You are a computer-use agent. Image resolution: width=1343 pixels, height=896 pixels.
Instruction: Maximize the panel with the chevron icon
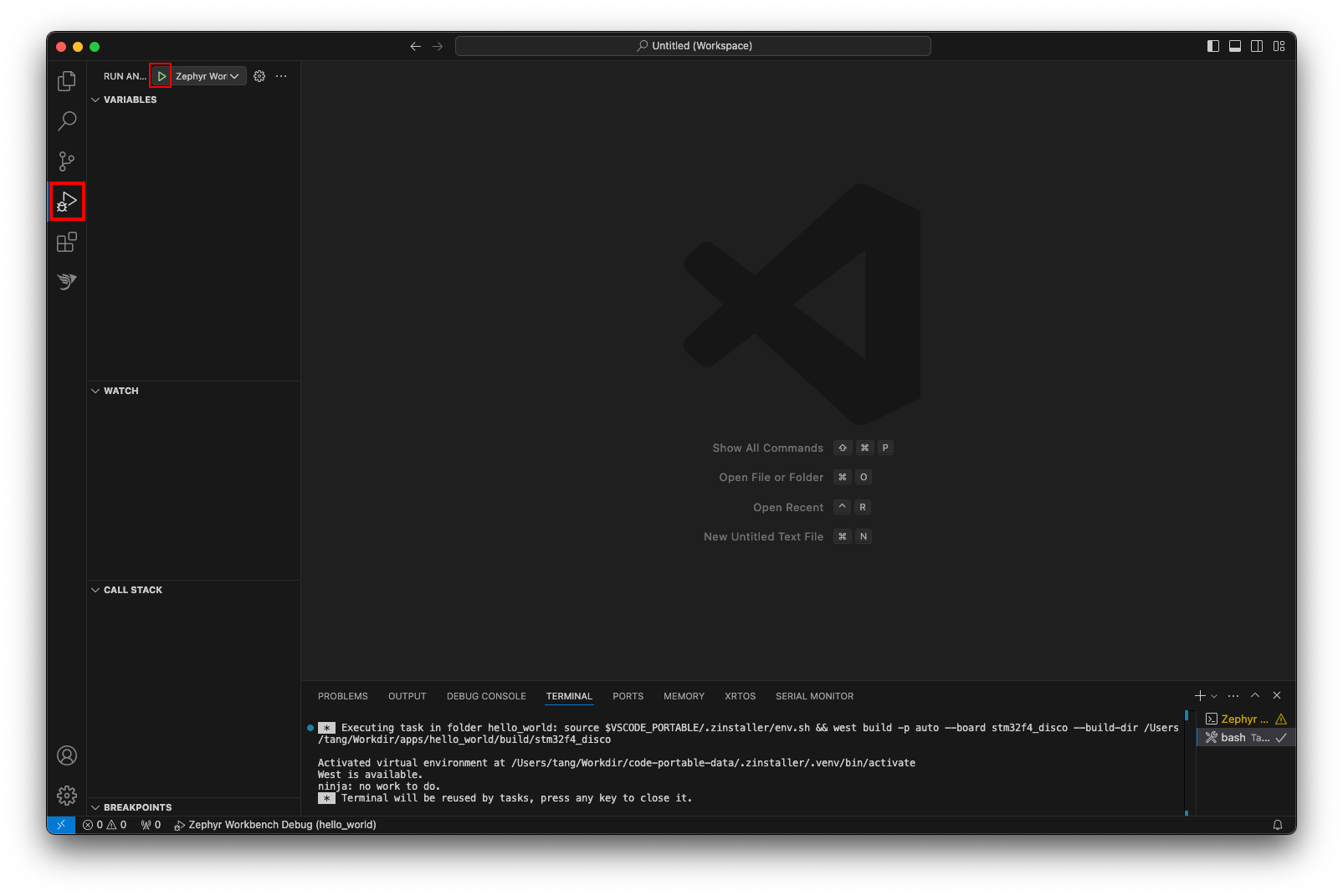(1254, 695)
